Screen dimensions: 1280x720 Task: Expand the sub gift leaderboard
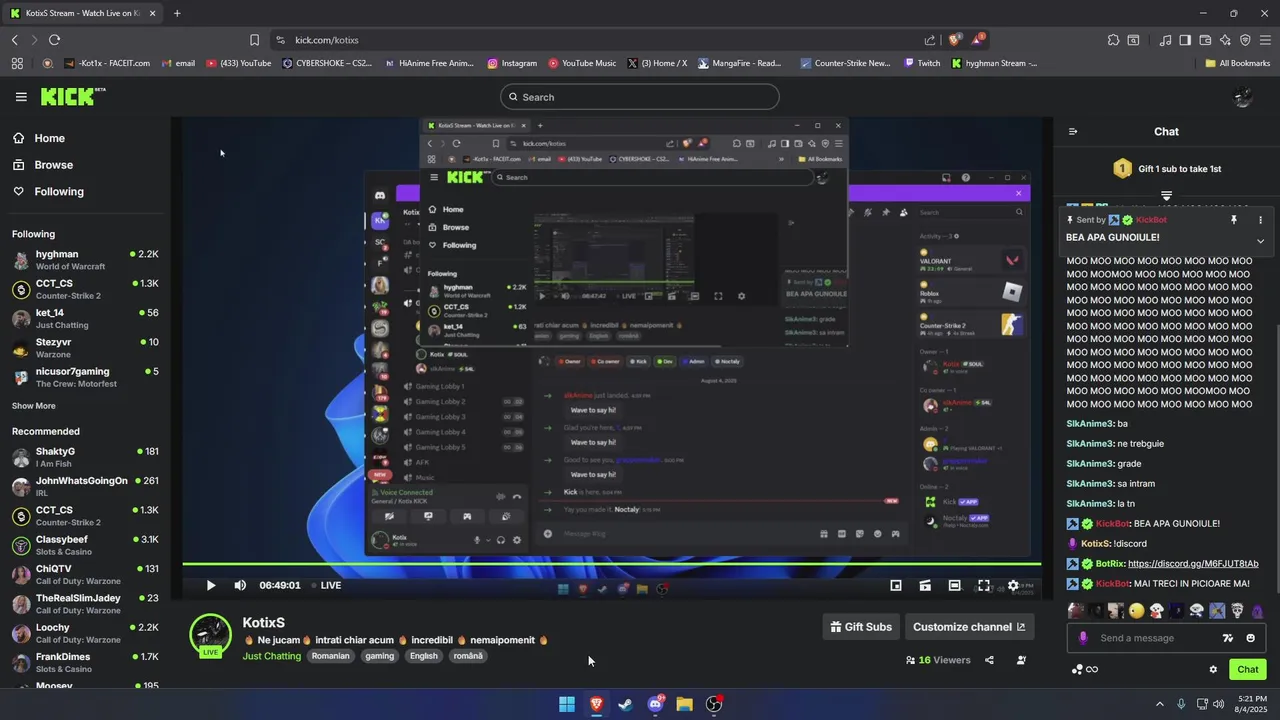pyautogui.click(x=1166, y=195)
